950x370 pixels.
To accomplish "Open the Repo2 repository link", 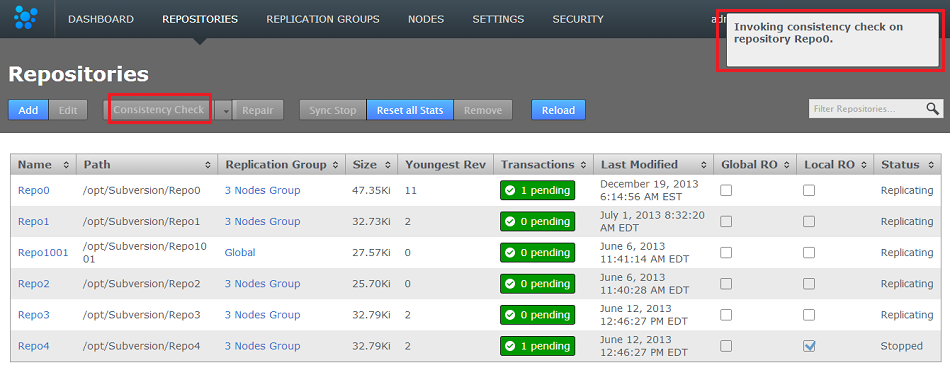I will pyautogui.click(x=33, y=283).
